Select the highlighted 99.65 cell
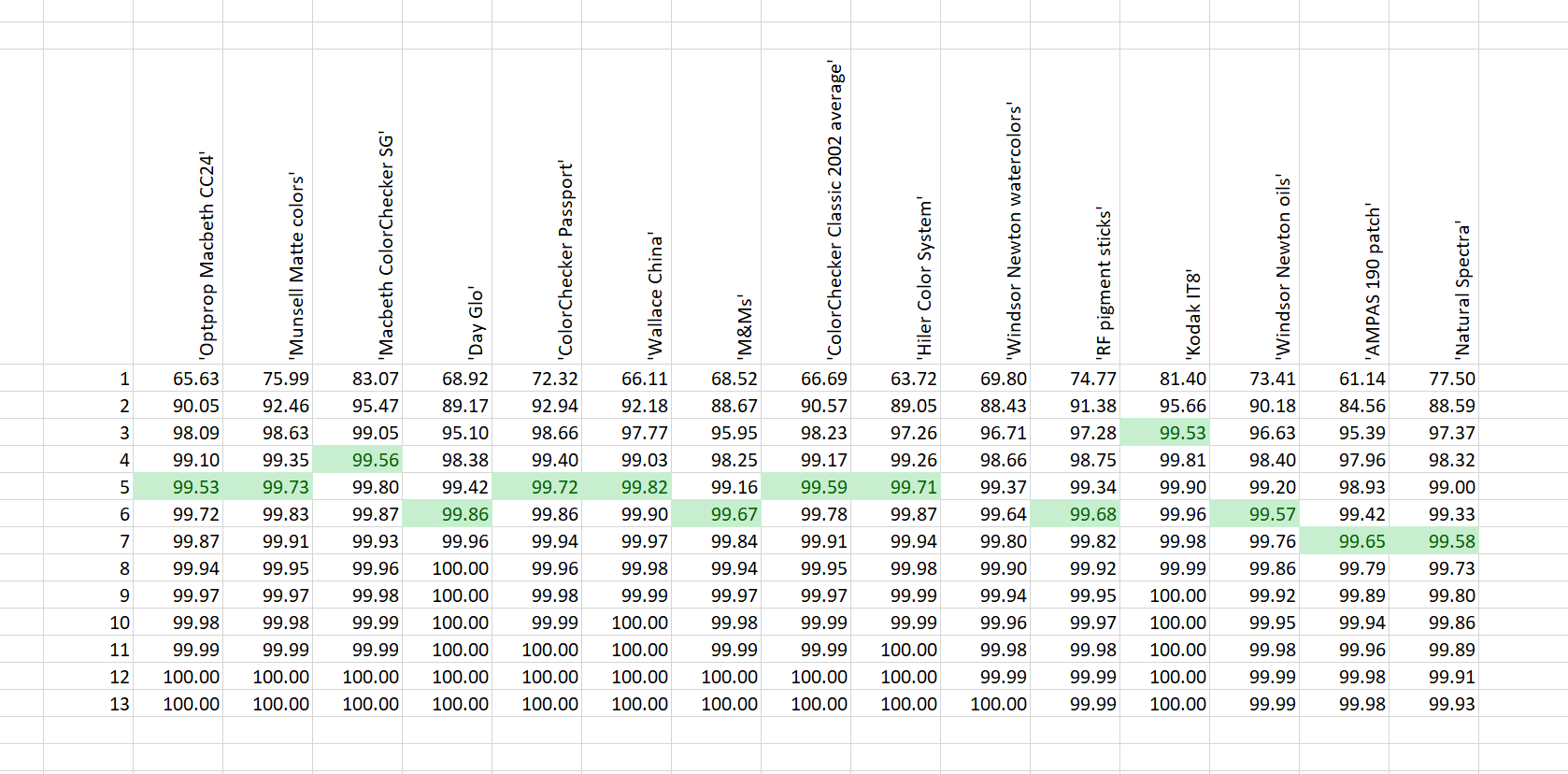Image resolution: width=1568 pixels, height=774 pixels. click(1344, 541)
